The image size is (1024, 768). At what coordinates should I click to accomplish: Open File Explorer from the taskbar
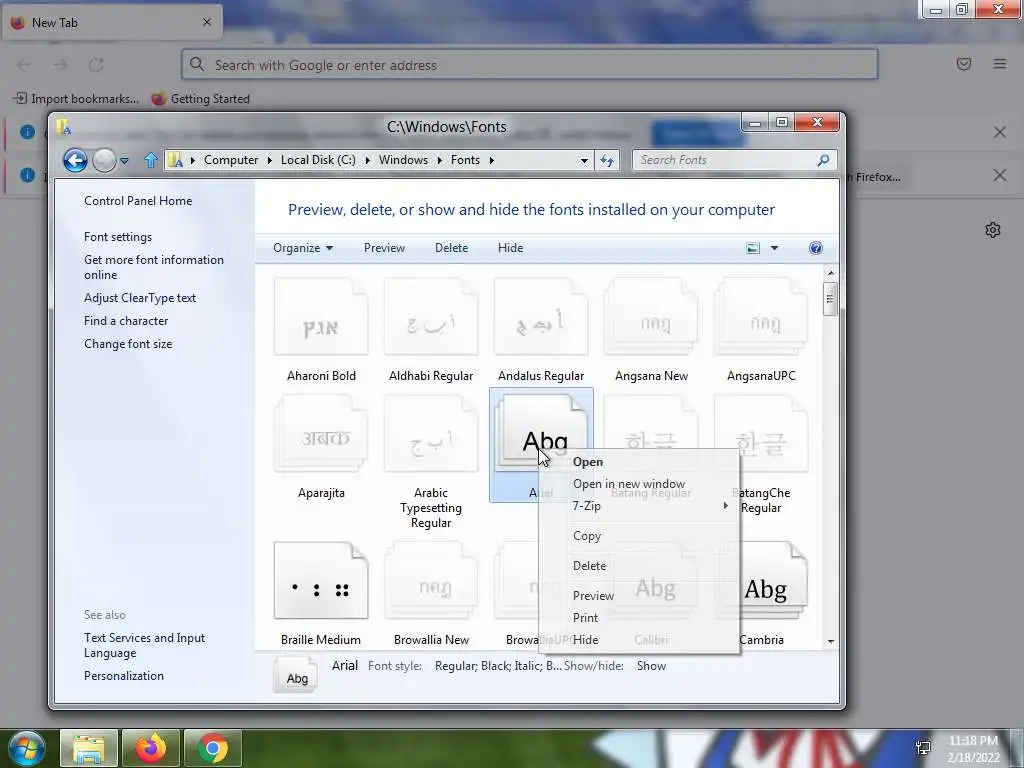click(x=89, y=748)
